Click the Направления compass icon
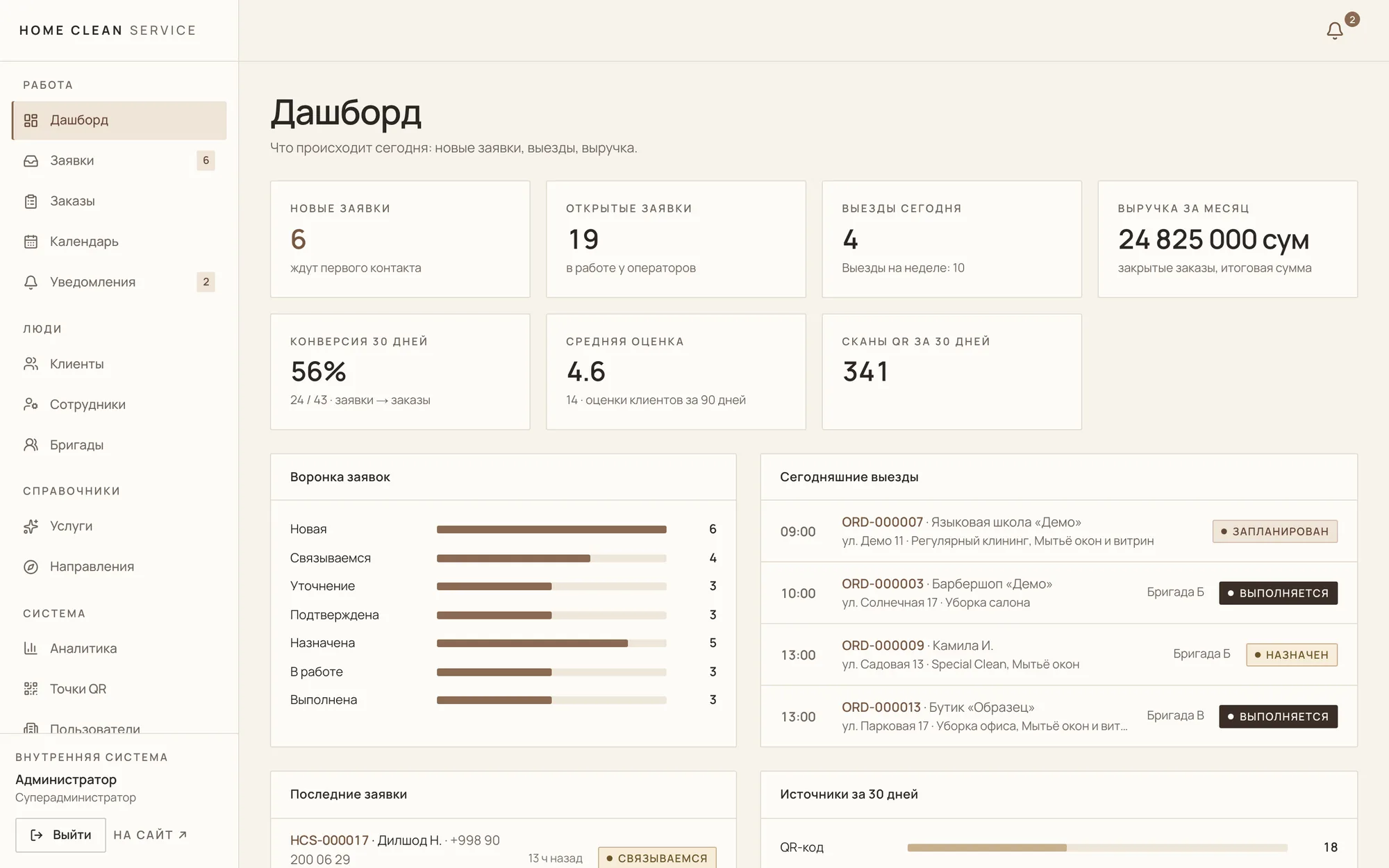Image resolution: width=1389 pixels, height=868 pixels. [31, 567]
